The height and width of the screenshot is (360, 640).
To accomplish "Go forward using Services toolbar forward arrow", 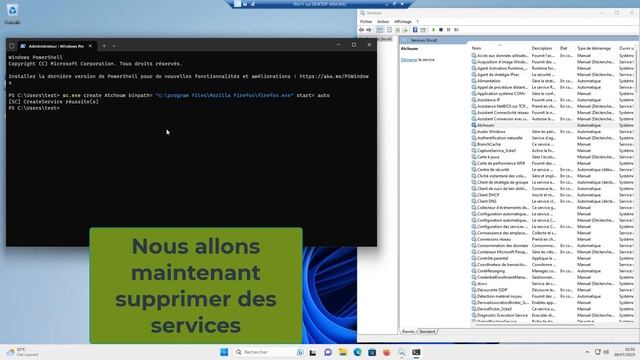I will [369, 30].
